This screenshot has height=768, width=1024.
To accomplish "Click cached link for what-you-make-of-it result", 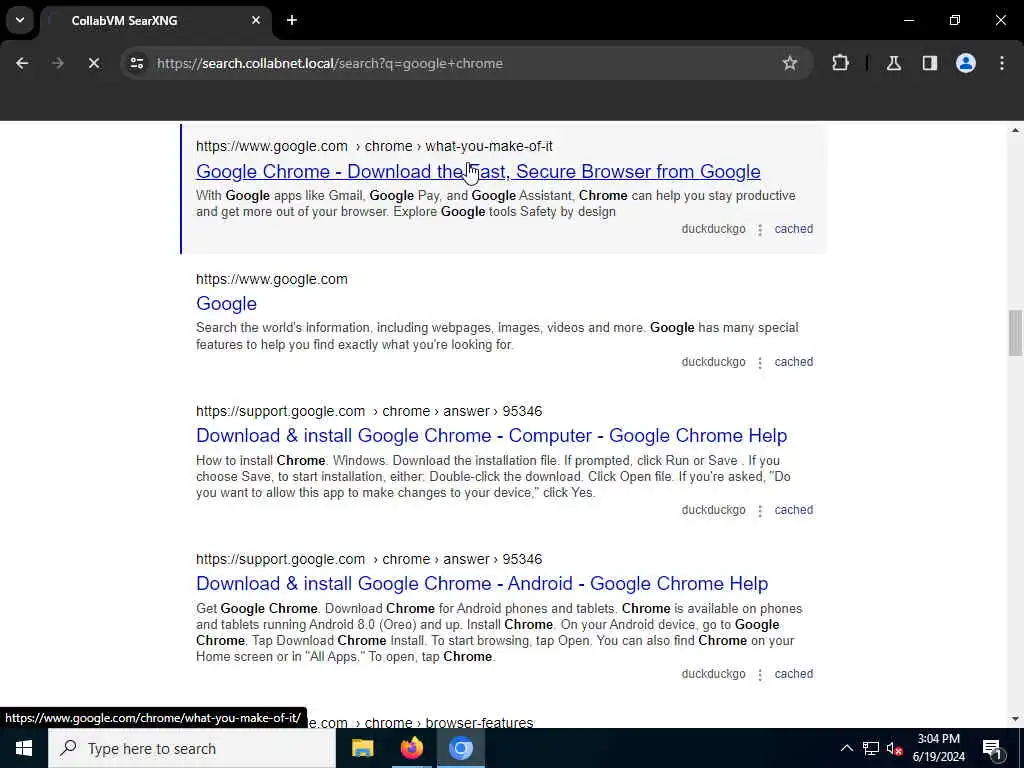I will (x=793, y=229).
